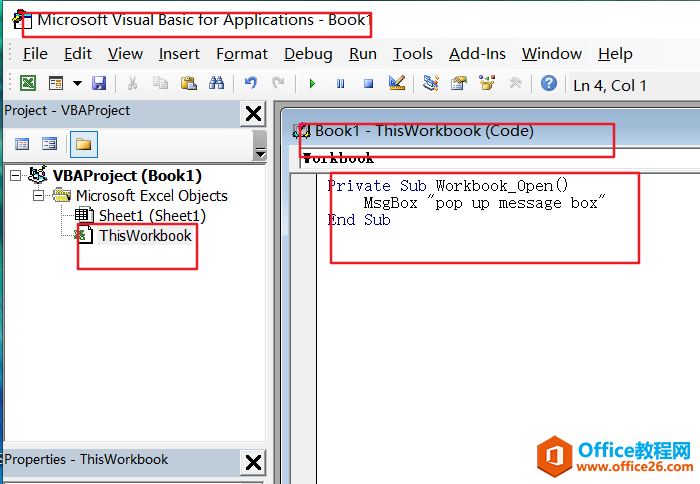This screenshot has height=484, width=700.
Task: Click the Paste clipboard icon
Action: 189,83
